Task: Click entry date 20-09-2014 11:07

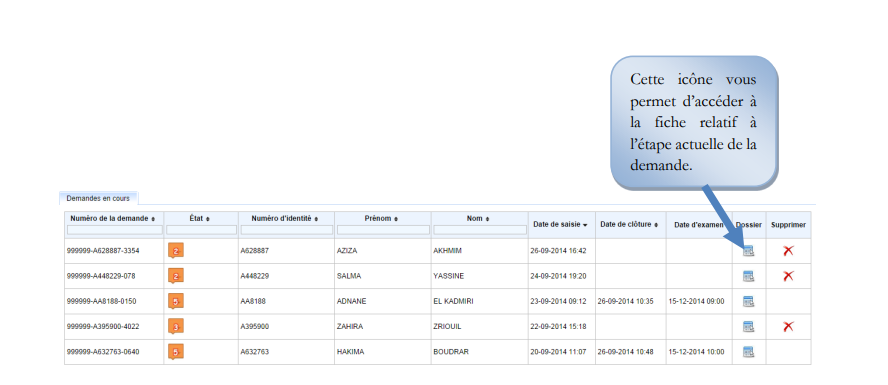Action: coord(558,352)
